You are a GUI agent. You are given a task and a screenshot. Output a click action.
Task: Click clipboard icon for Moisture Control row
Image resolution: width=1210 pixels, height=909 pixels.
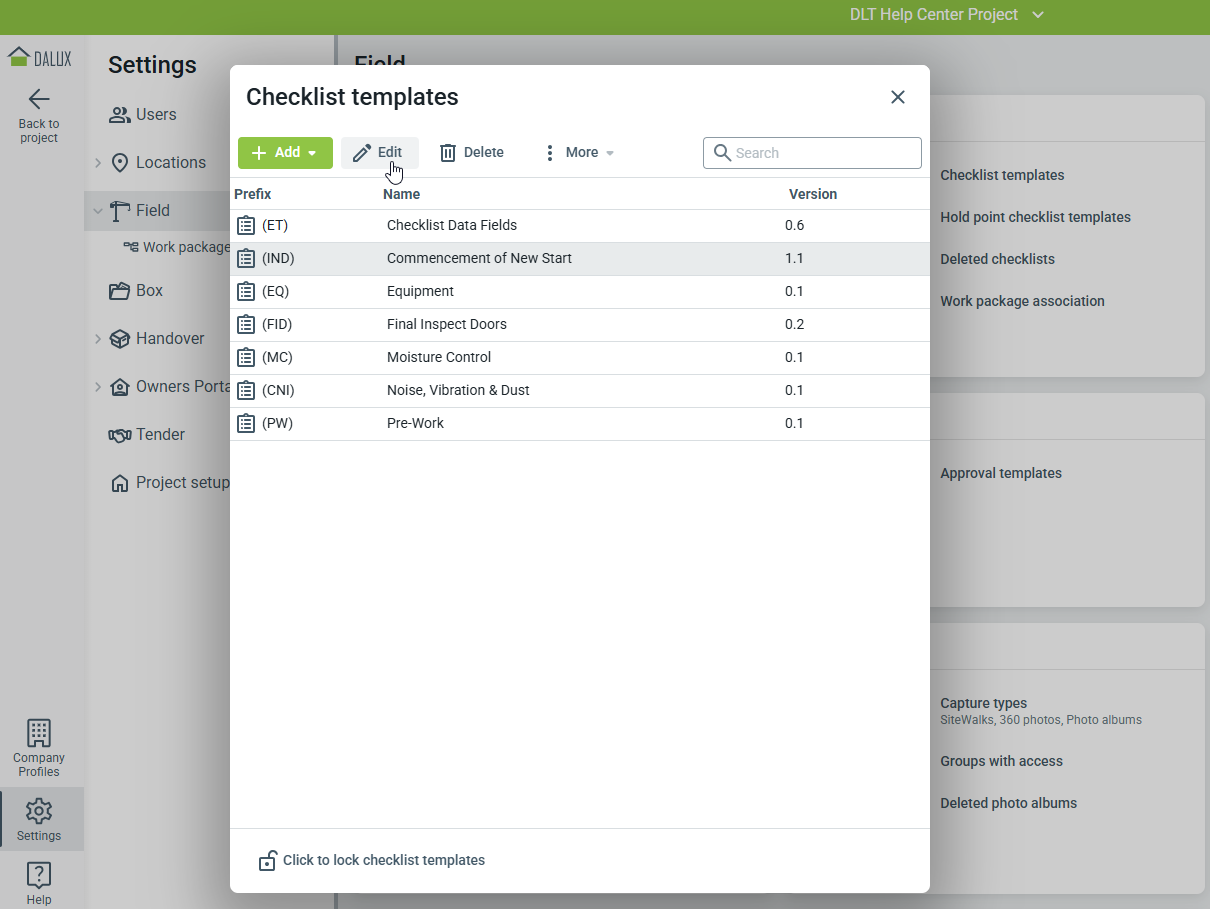(246, 357)
